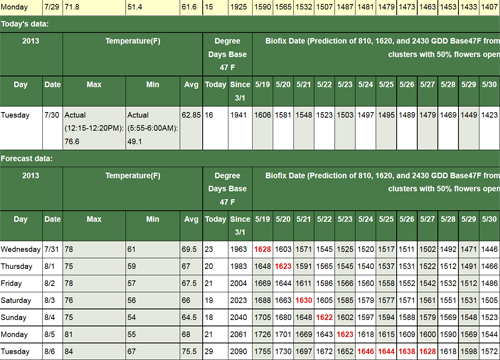500x360 pixels.
Task: Click the 8/6 date cell
Action: pos(52,351)
